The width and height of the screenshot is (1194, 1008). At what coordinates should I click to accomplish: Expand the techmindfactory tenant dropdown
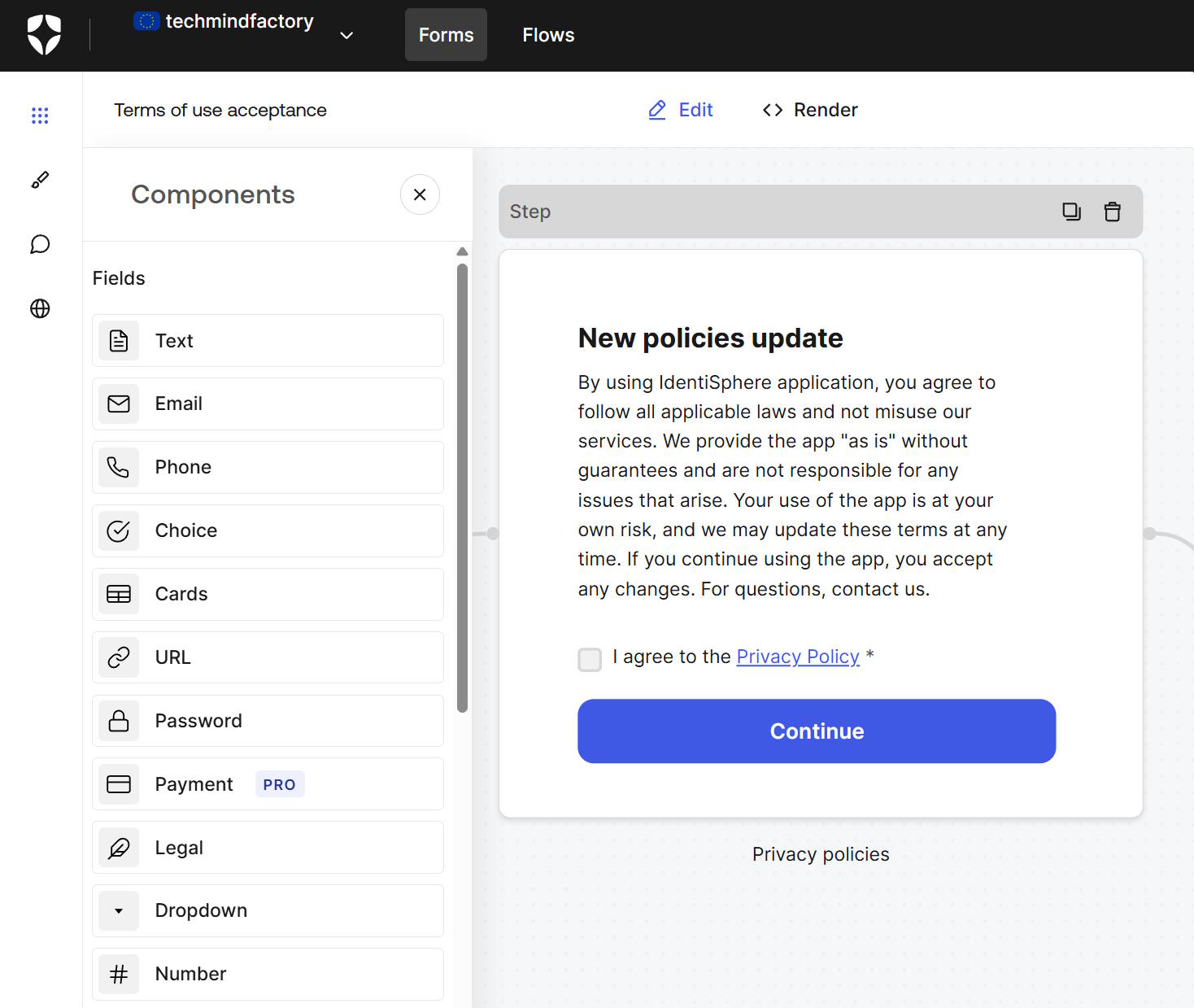point(346,35)
